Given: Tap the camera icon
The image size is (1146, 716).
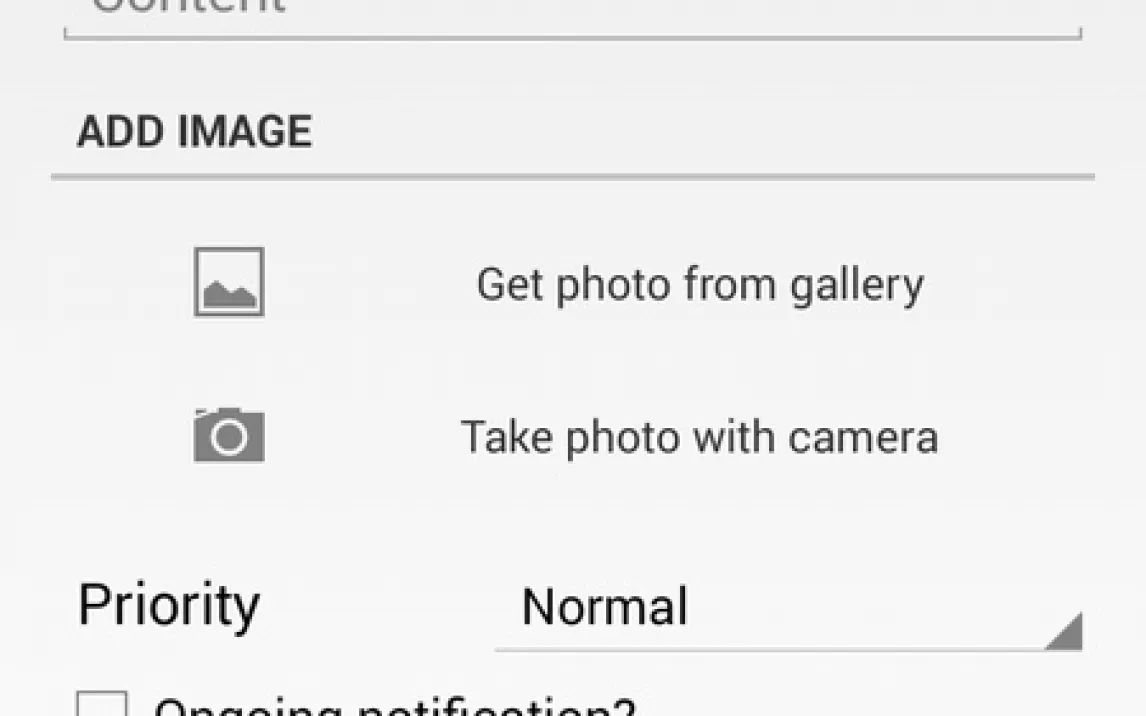Looking at the screenshot, I should [229, 436].
